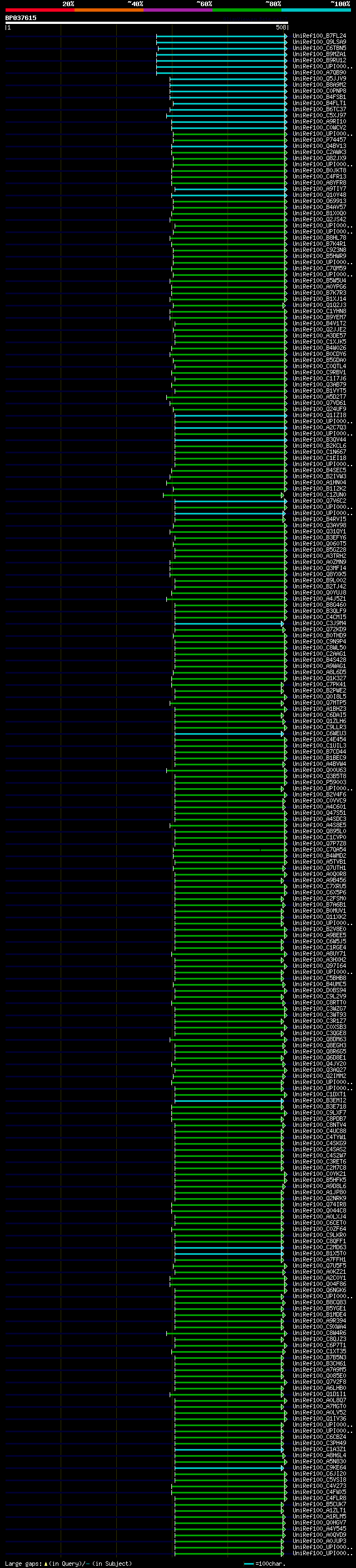This screenshot has height=1568, width=356.
Task: Select hit label UniRef100_Q7MTP5
Action: [319, 703]
